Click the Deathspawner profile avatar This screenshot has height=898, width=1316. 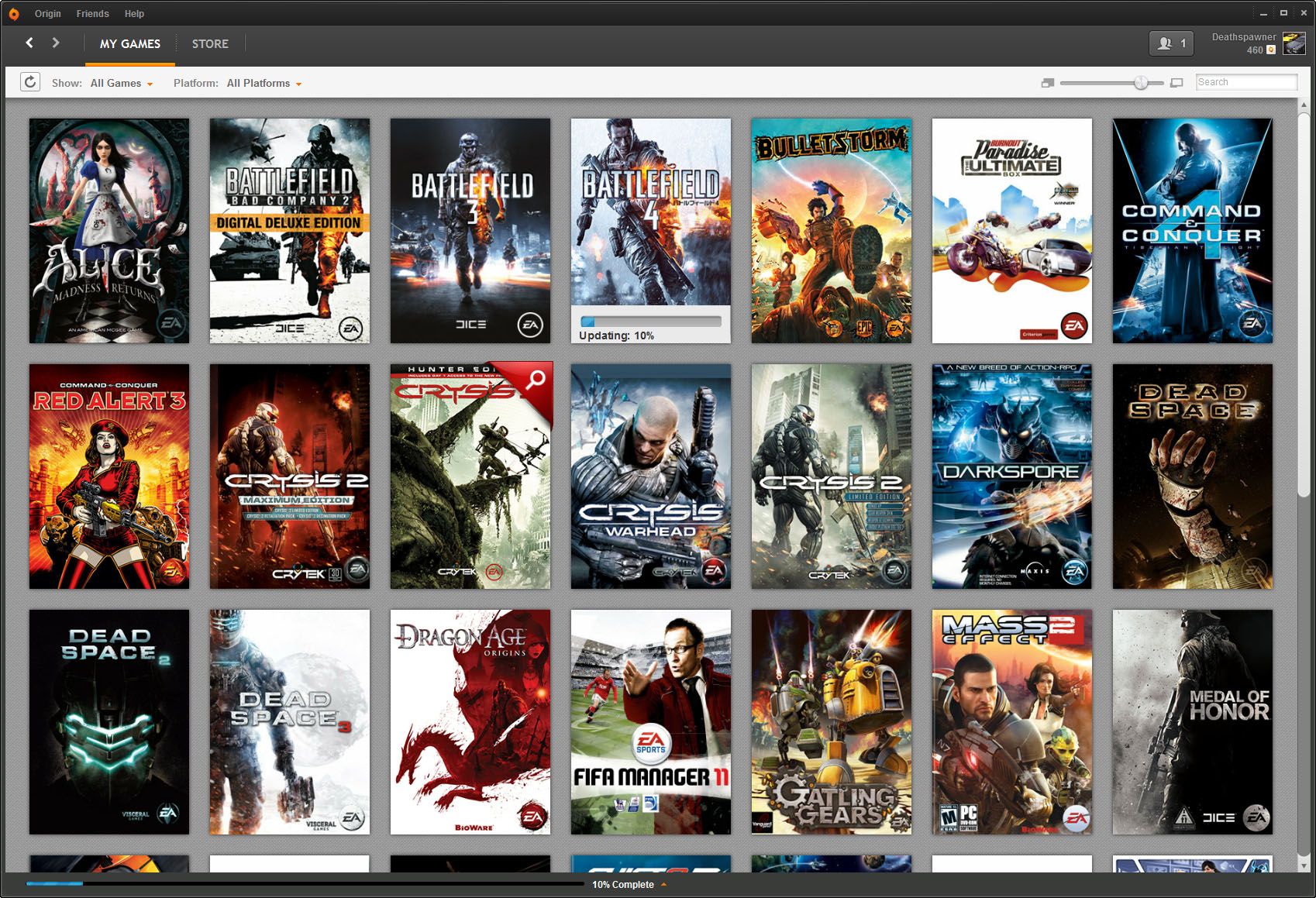[1294, 43]
